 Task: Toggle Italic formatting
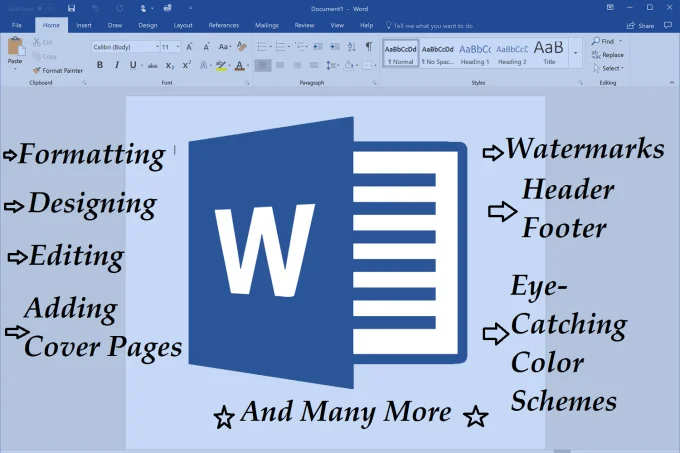click(x=116, y=65)
